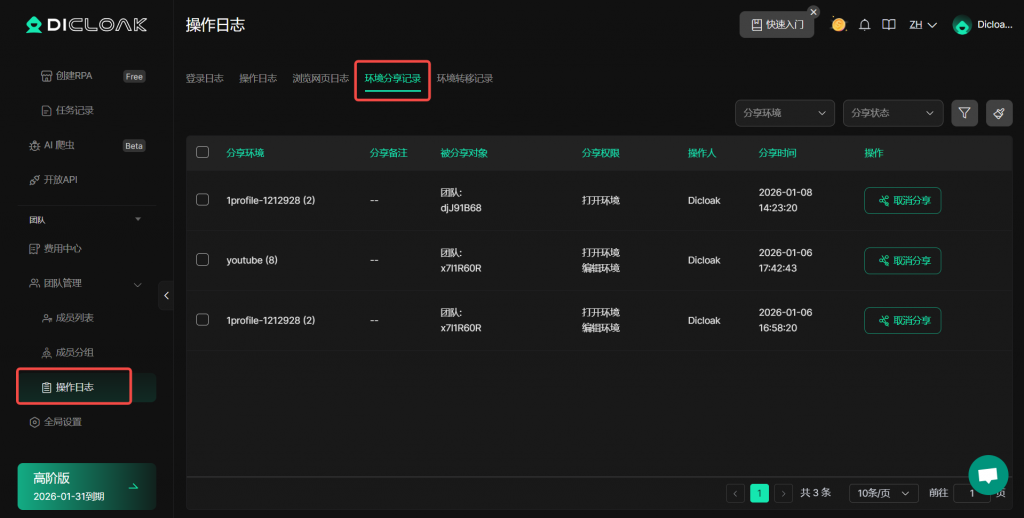Switch to the 环境转移记录 tab
The width and height of the screenshot is (1024, 518).
pyautogui.click(x=464, y=78)
